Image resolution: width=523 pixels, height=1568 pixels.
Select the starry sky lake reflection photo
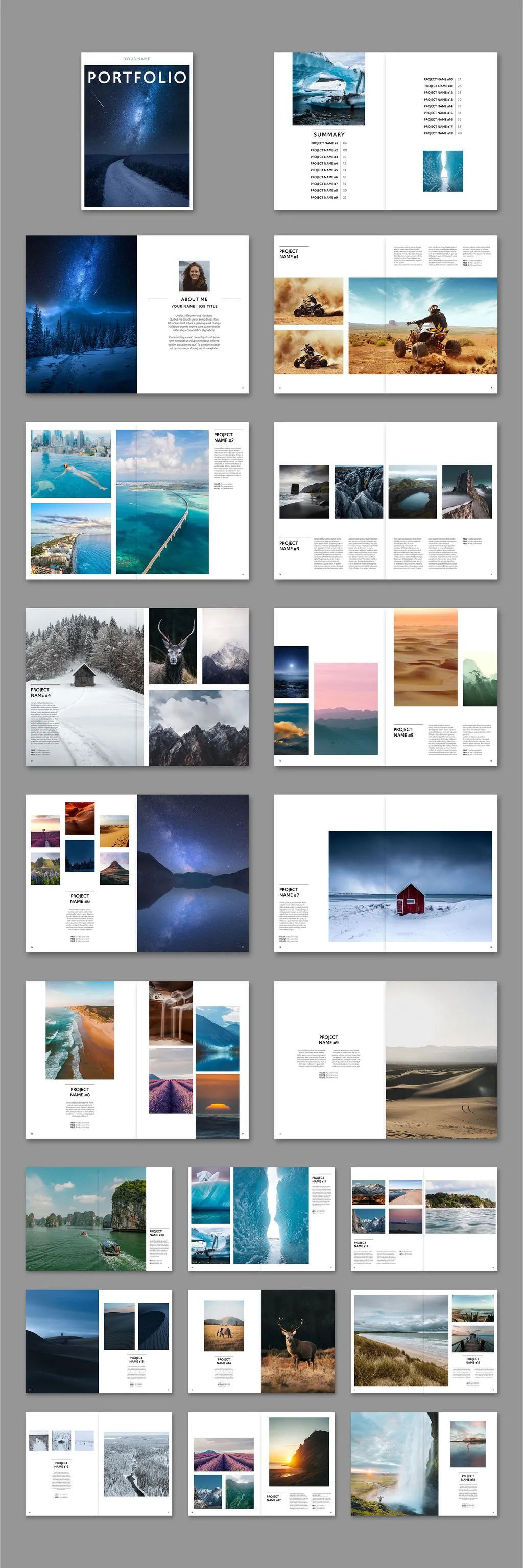point(193,873)
